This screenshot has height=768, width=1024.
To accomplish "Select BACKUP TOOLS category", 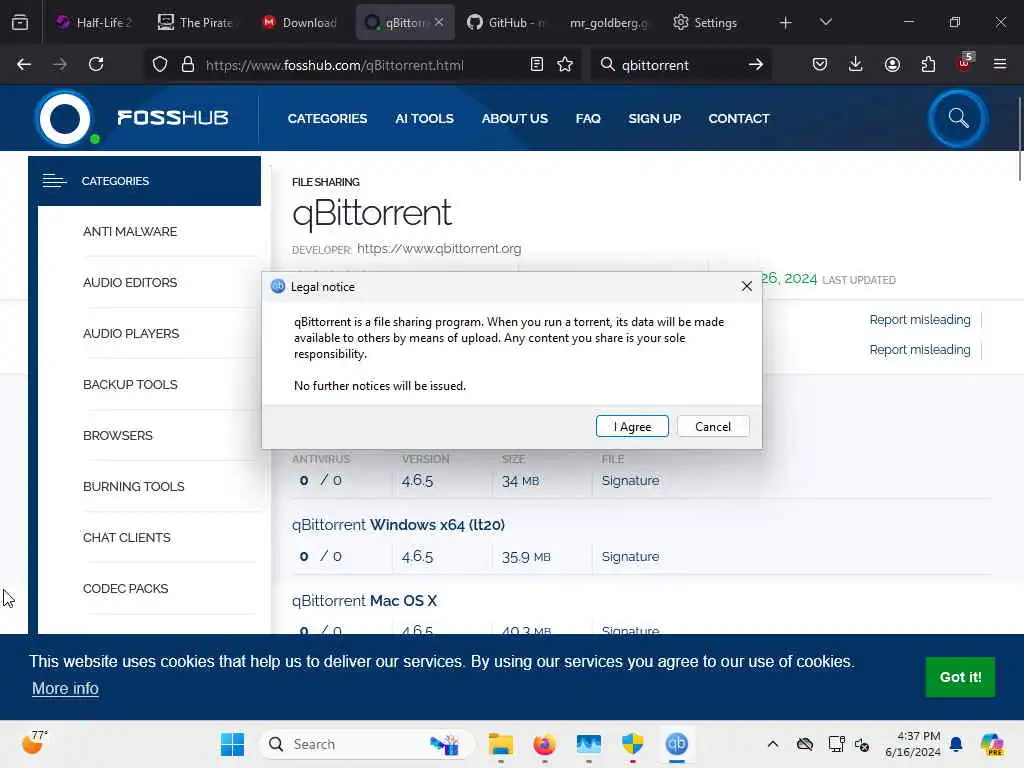I will pos(130,385).
